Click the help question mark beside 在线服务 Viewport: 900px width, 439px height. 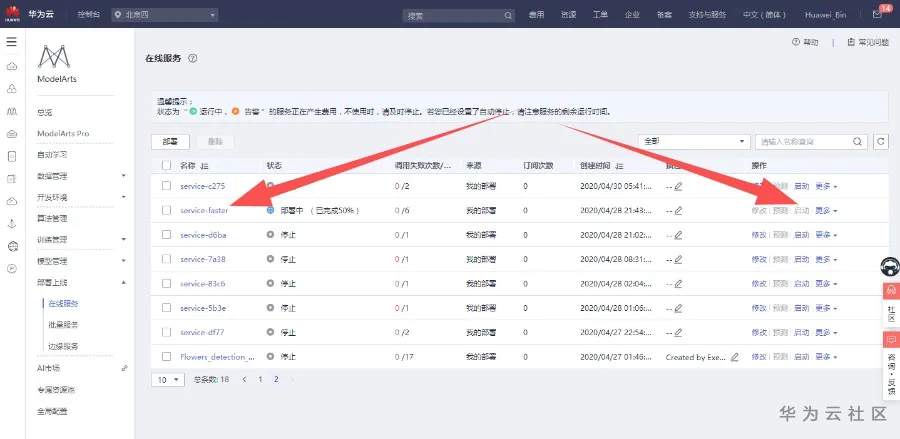pos(193,59)
